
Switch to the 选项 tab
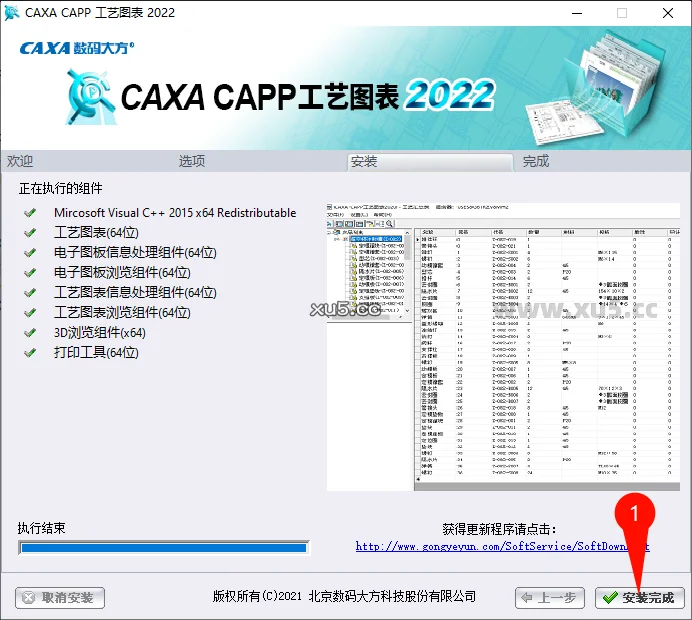click(x=192, y=161)
